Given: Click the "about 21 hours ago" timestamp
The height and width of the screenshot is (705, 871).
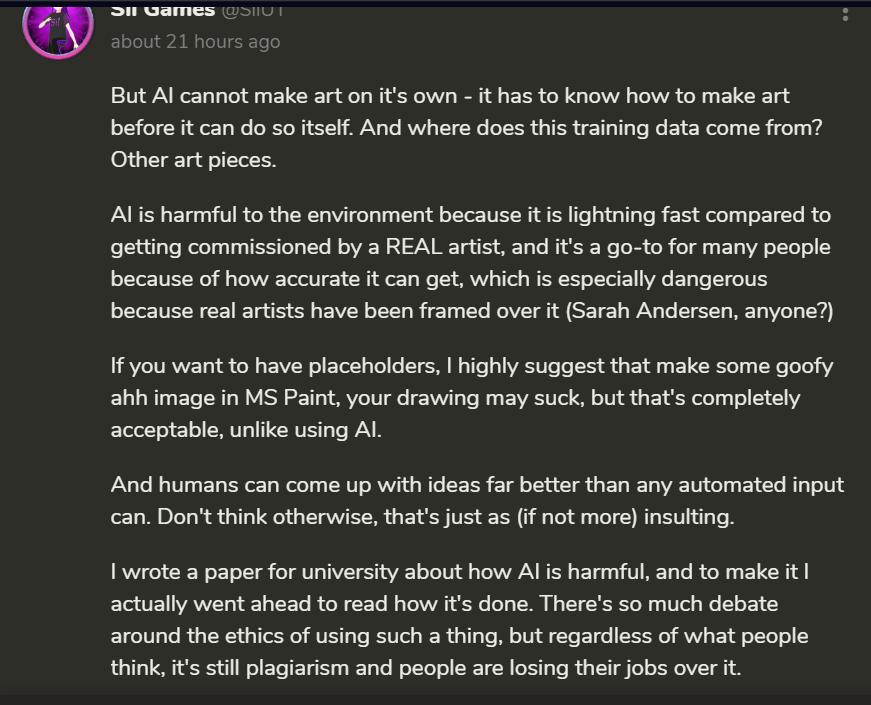Looking at the screenshot, I should 195,42.
